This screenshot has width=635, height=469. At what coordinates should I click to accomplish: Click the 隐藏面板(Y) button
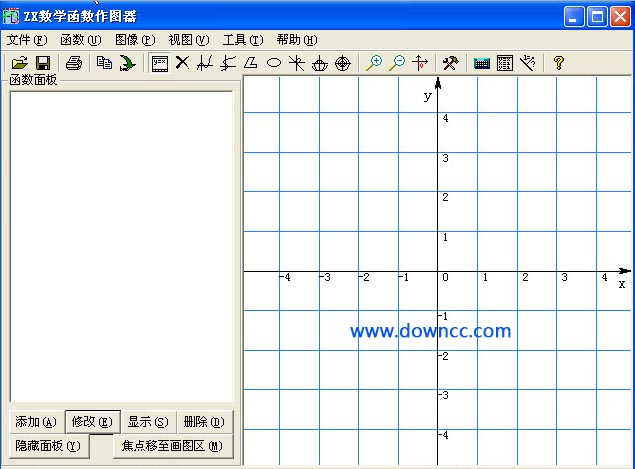click(48, 446)
